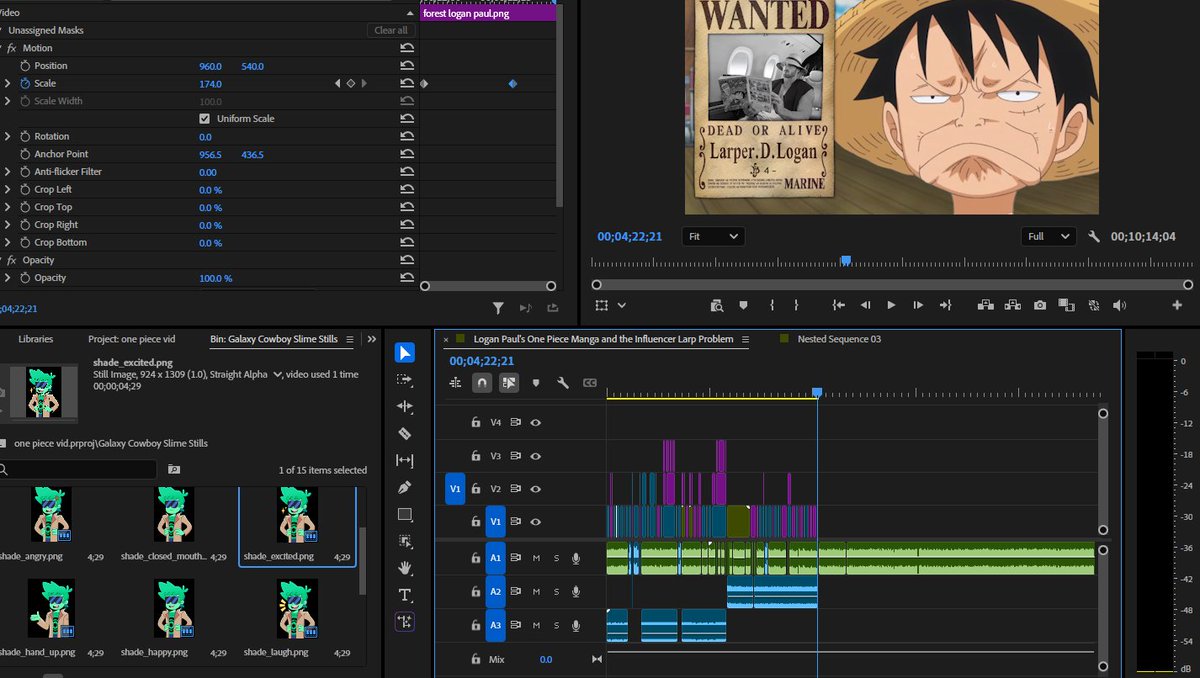Click Add Marker in Program Monitor

pos(743,305)
